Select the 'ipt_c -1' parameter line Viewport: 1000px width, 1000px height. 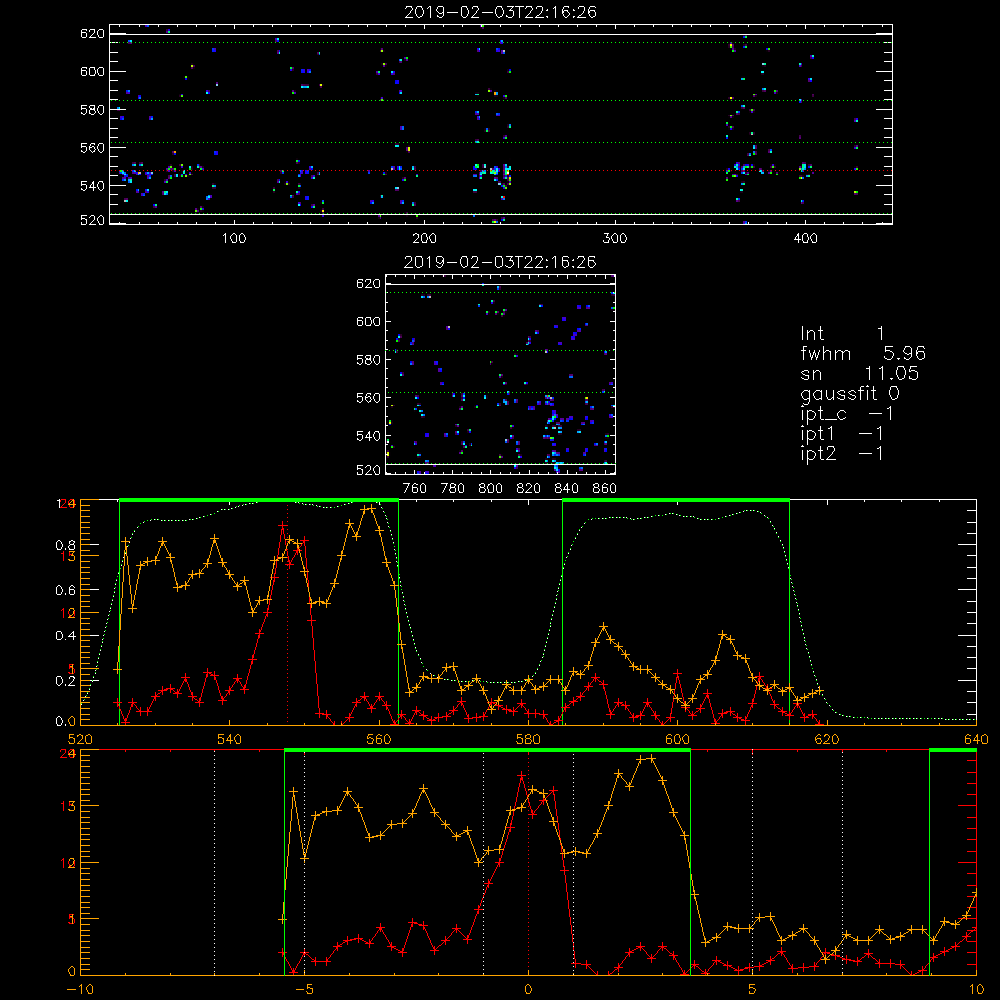847,414
